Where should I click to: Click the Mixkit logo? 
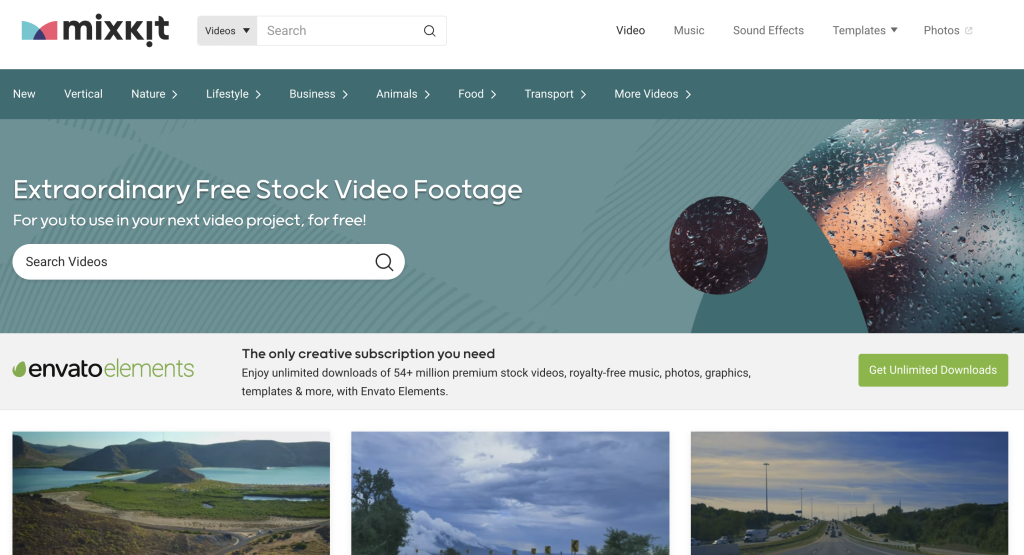tap(95, 30)
